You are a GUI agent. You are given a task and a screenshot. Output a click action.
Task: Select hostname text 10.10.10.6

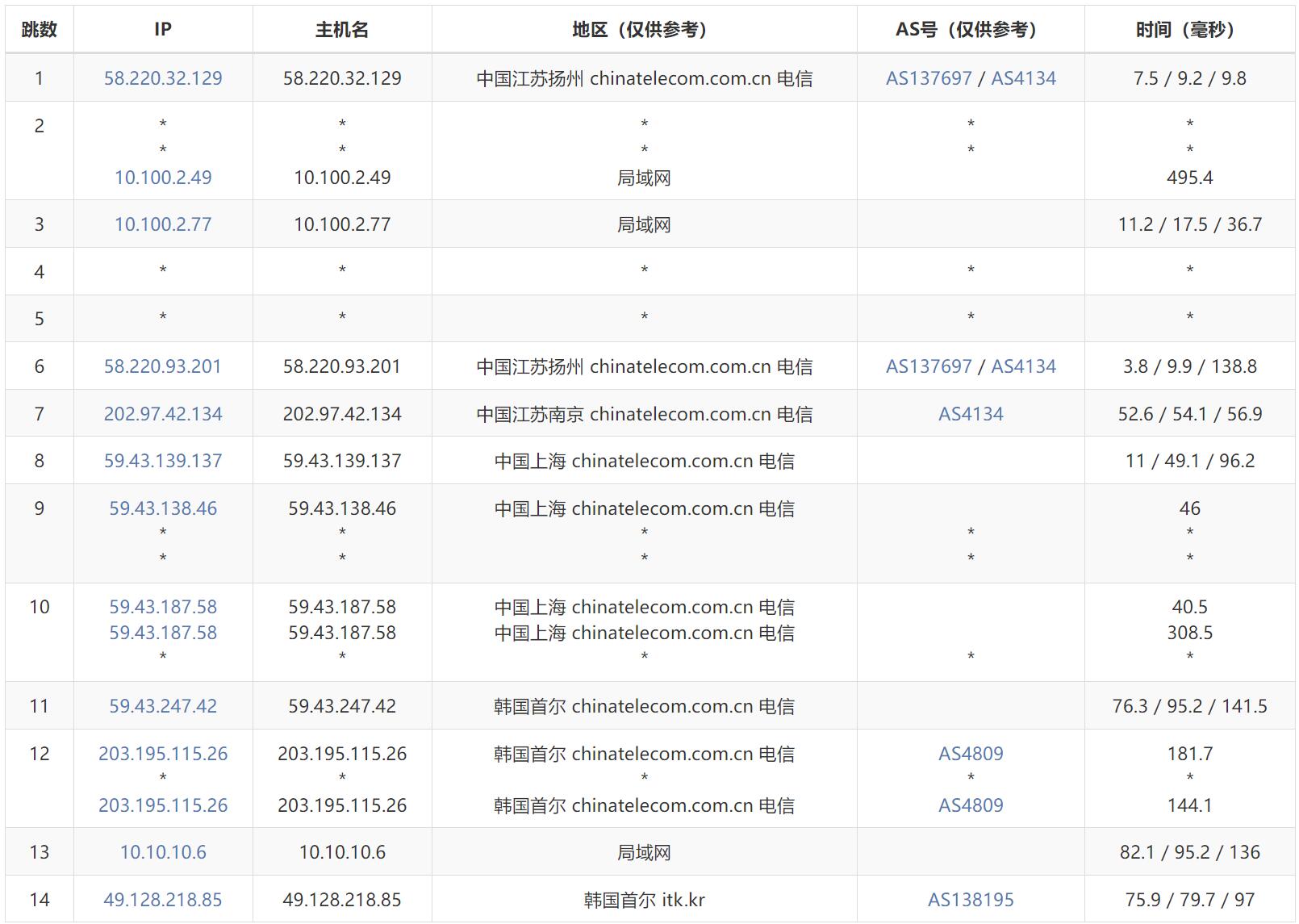[x=342, y=852]
